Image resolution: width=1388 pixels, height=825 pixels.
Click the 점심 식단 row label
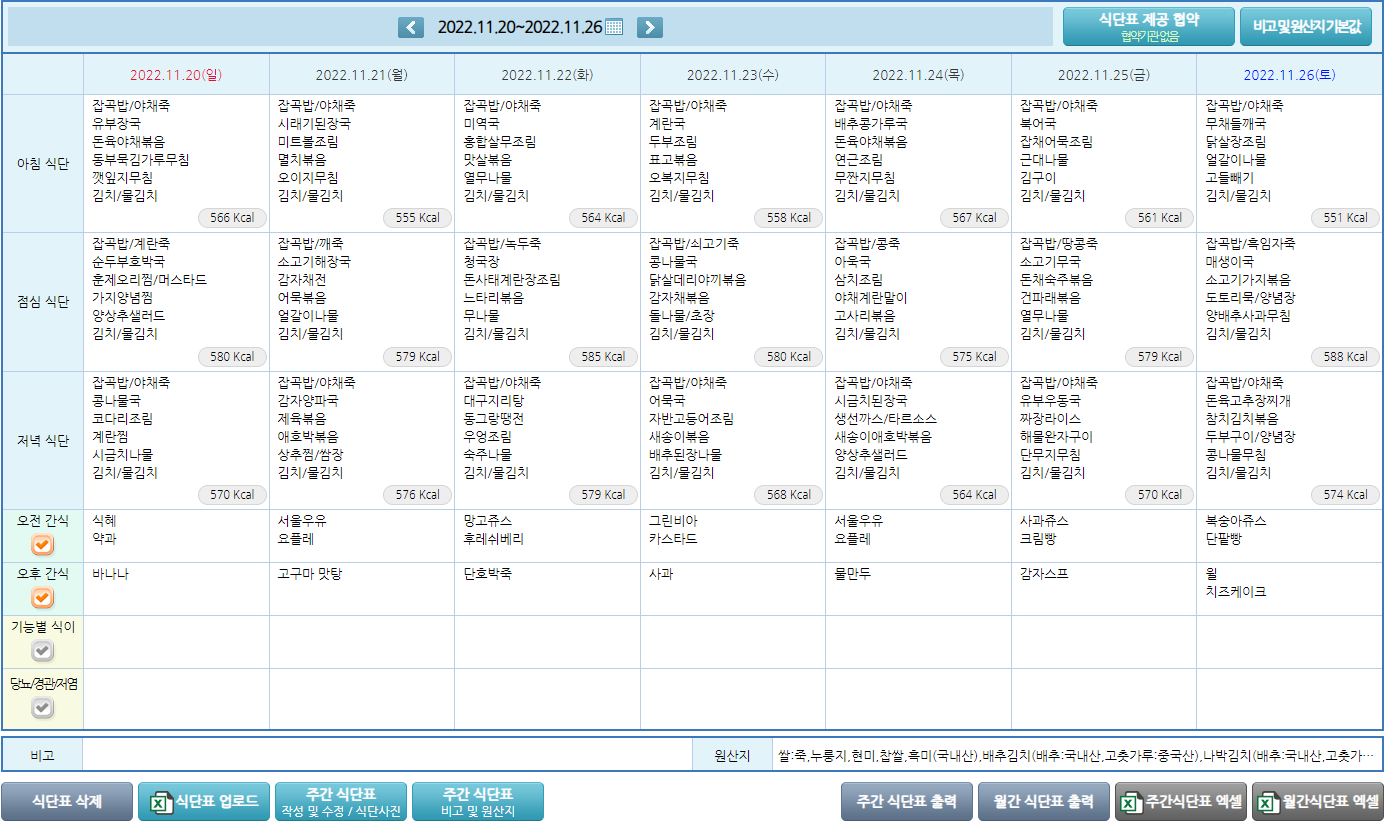click(42, 302)
